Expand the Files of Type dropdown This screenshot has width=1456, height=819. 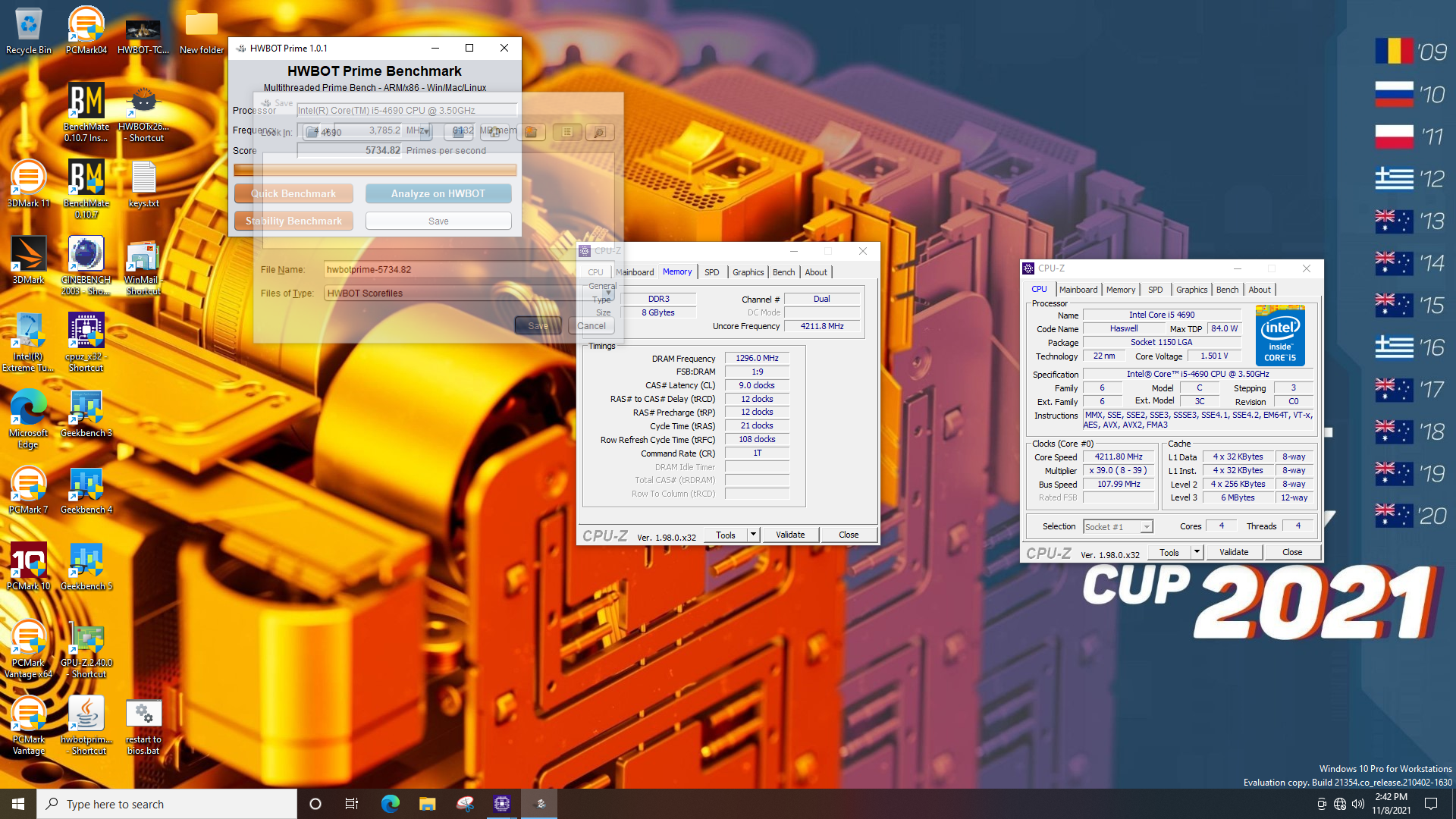(608, 293)
